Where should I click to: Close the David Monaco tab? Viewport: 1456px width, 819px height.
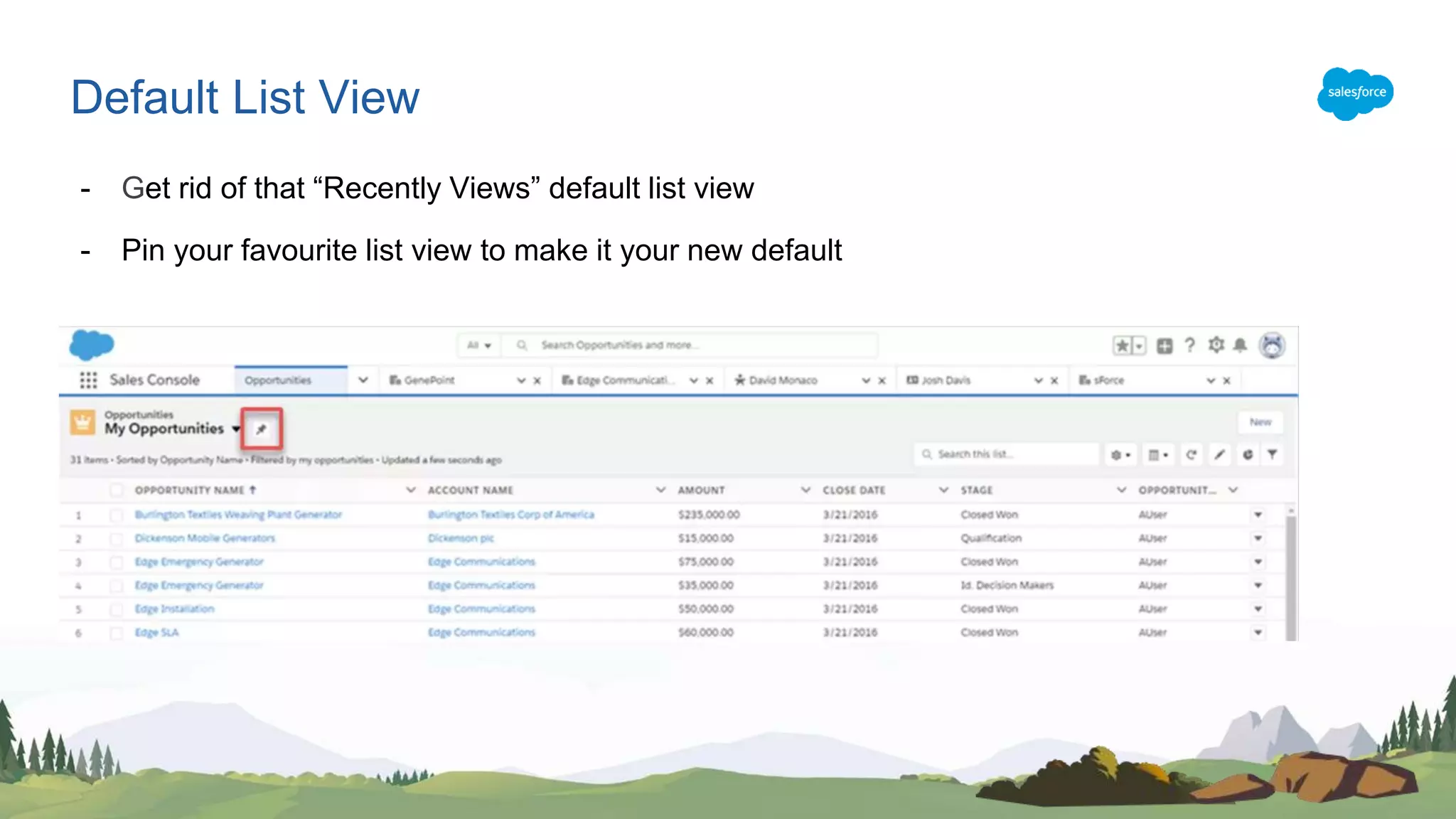(x=882, y=380)
